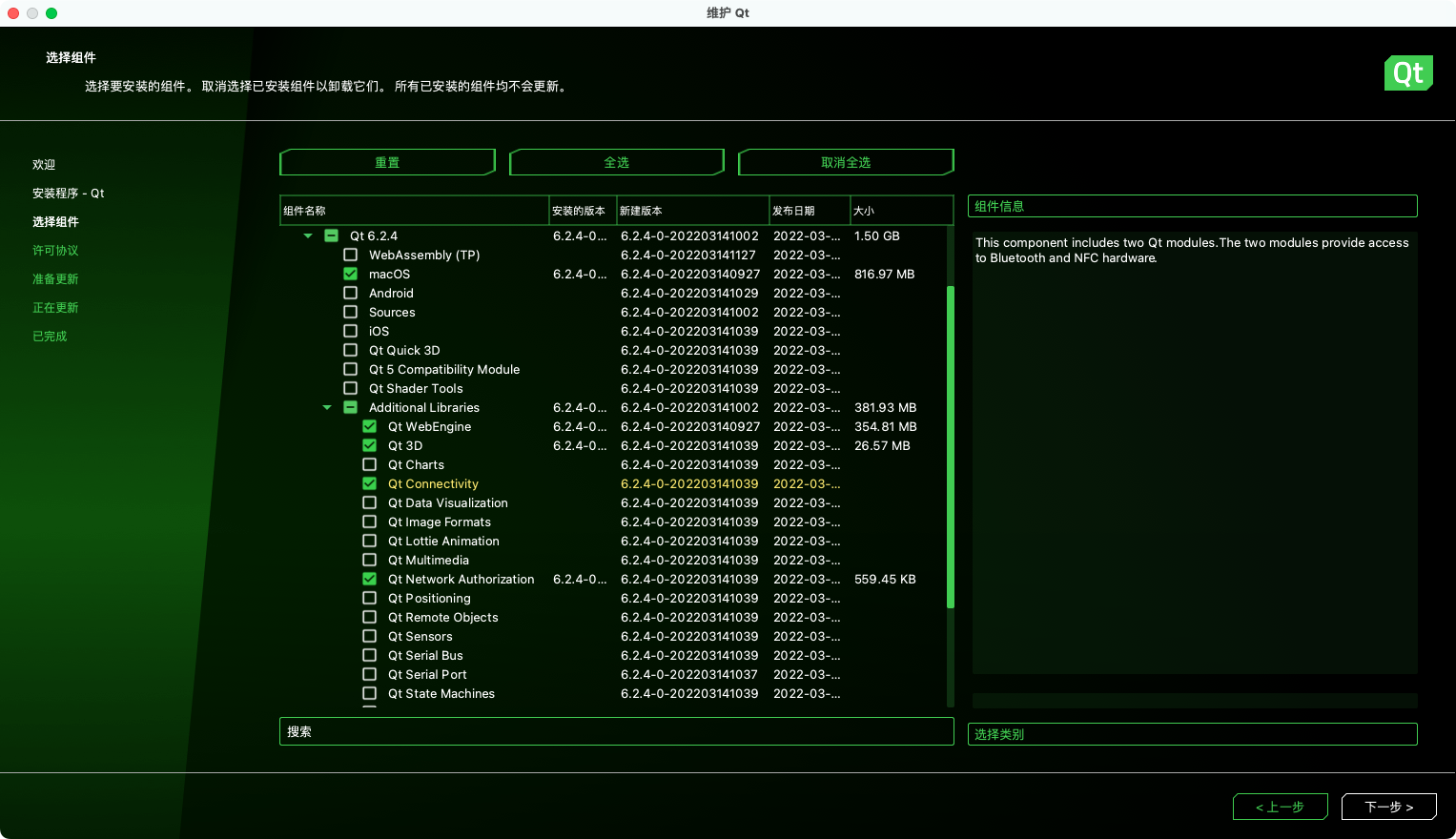This screenshot has height=839, width=1456.
Task: Click the 重置 reset button
Action: pos(387,162)
